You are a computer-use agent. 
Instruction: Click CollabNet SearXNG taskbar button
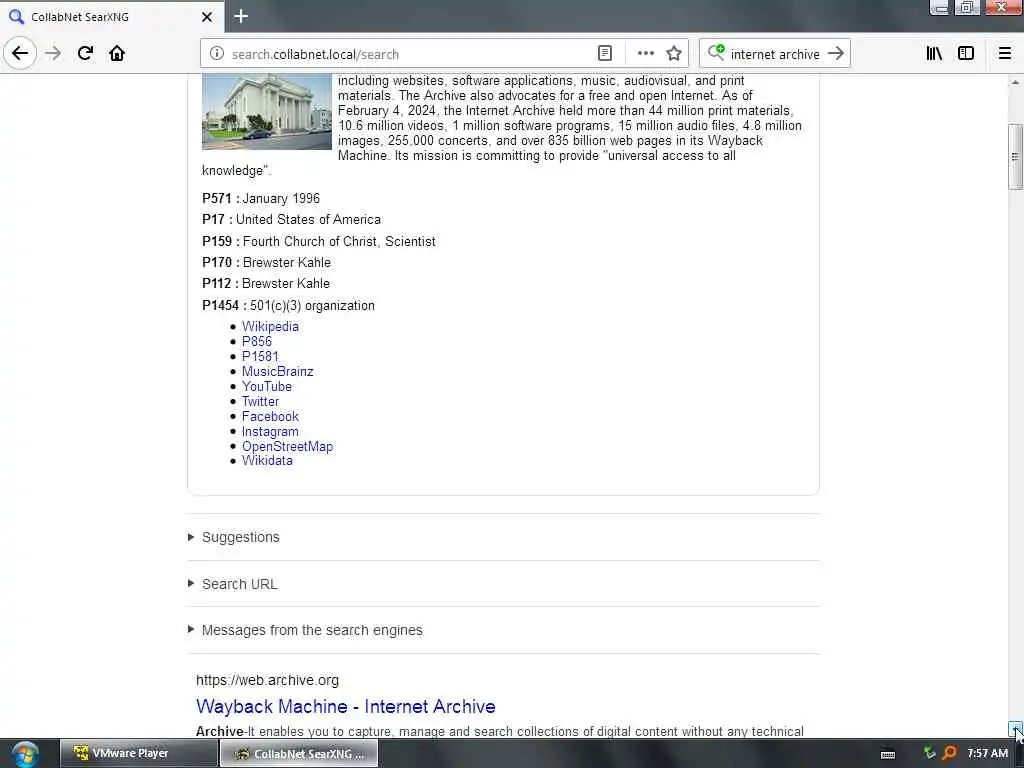tap(298, 754)
